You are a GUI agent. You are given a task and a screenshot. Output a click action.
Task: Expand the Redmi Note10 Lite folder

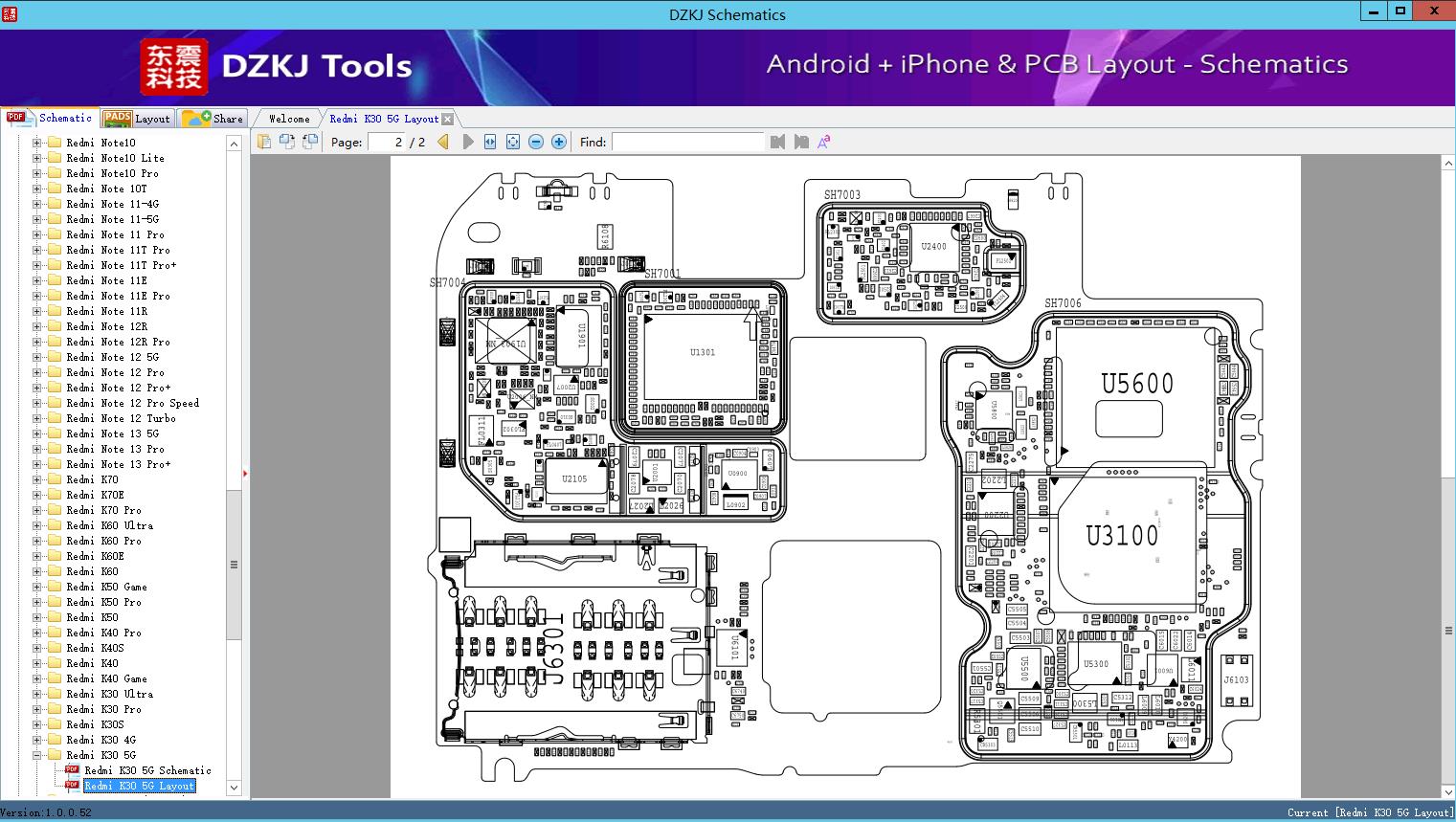[x=36, y=158]
